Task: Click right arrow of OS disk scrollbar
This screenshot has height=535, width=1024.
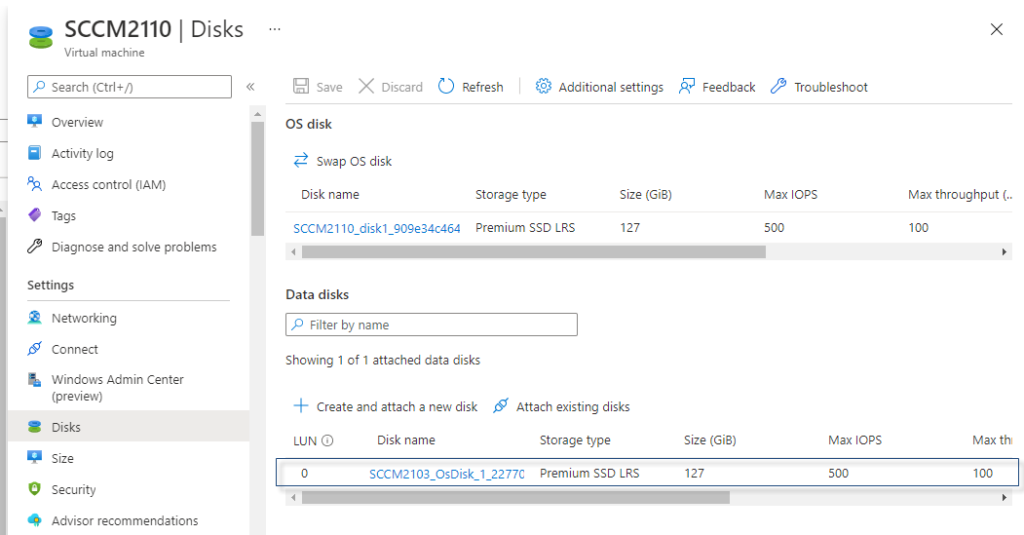Action: point(1004,251)
